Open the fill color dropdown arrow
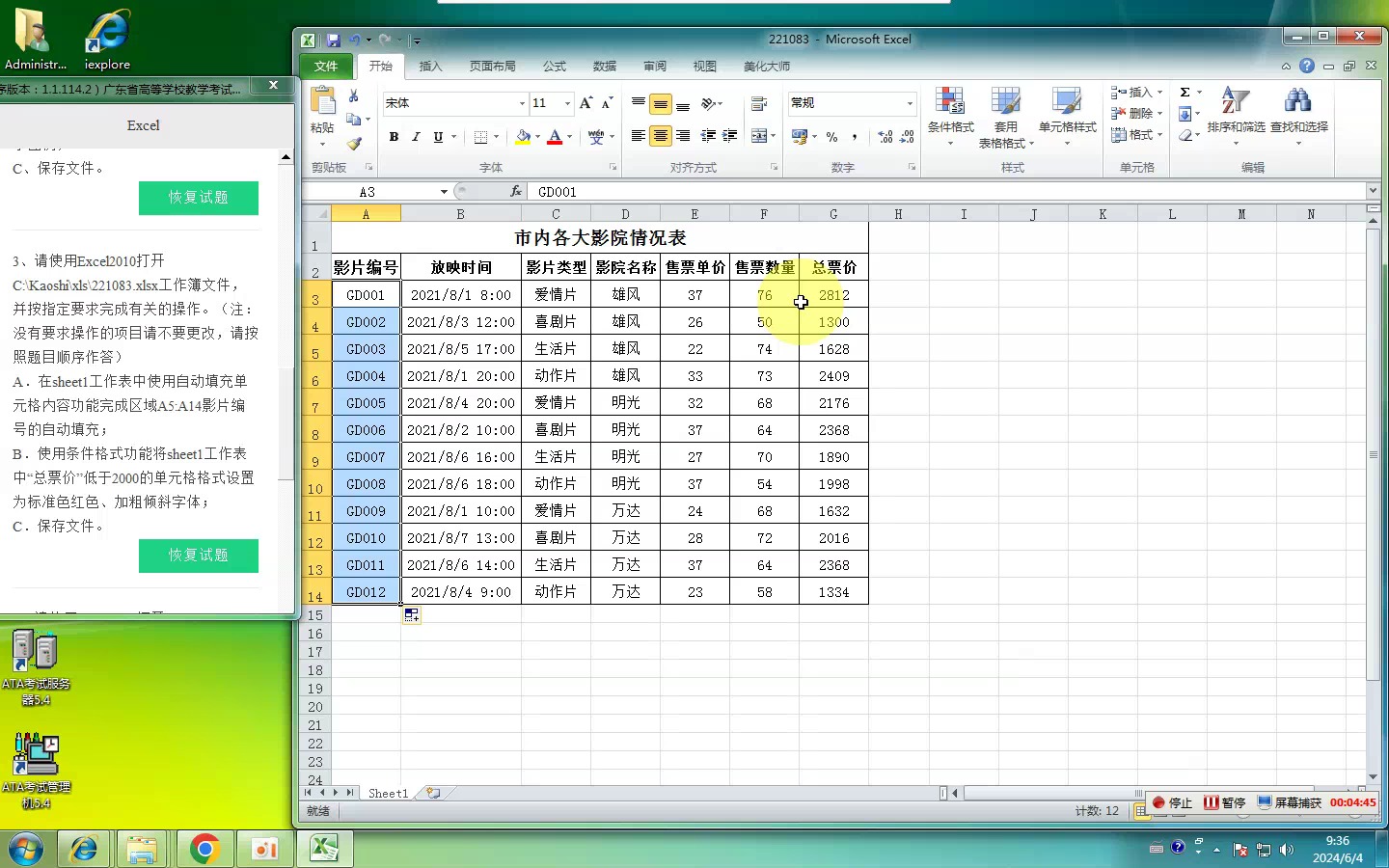 coord(537,137)
